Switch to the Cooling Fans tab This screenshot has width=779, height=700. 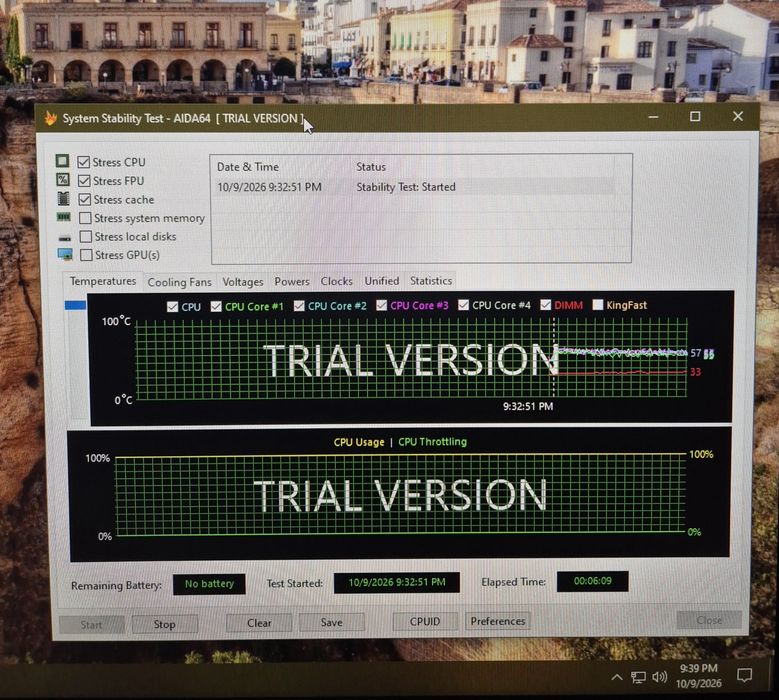[179, 282]
